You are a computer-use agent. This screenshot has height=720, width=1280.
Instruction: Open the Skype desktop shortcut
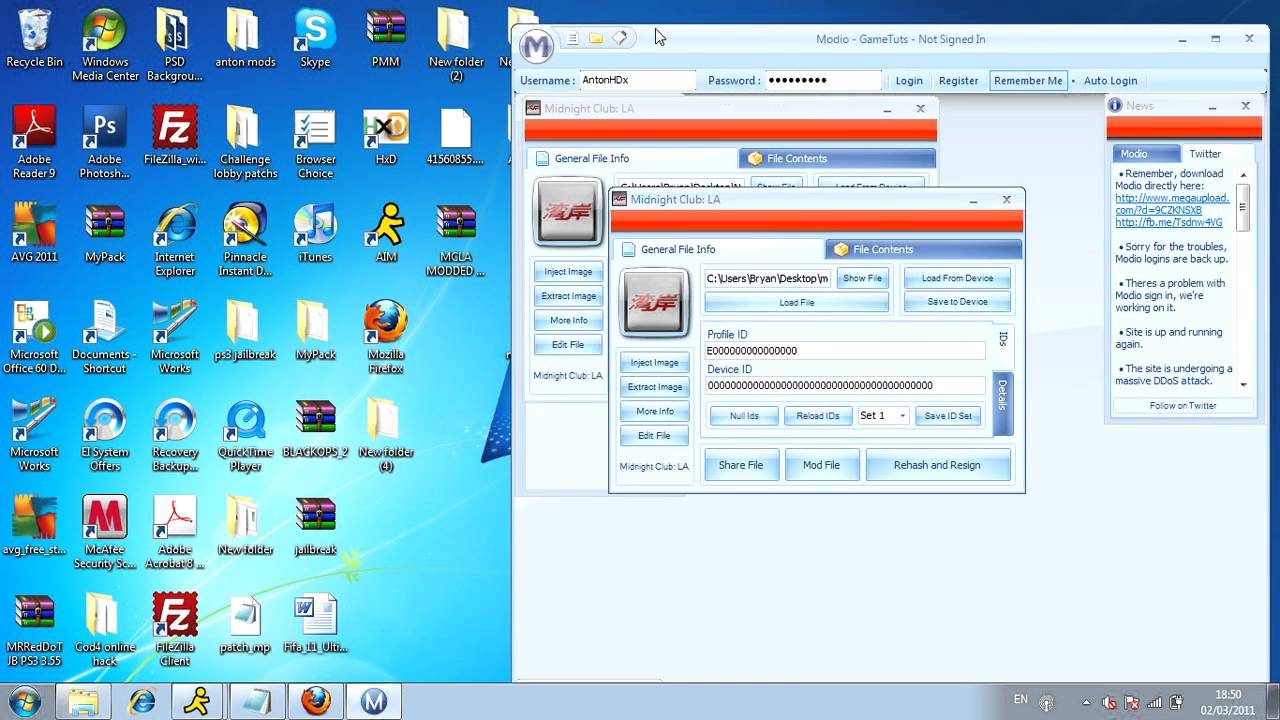click(x=315, y=38)
